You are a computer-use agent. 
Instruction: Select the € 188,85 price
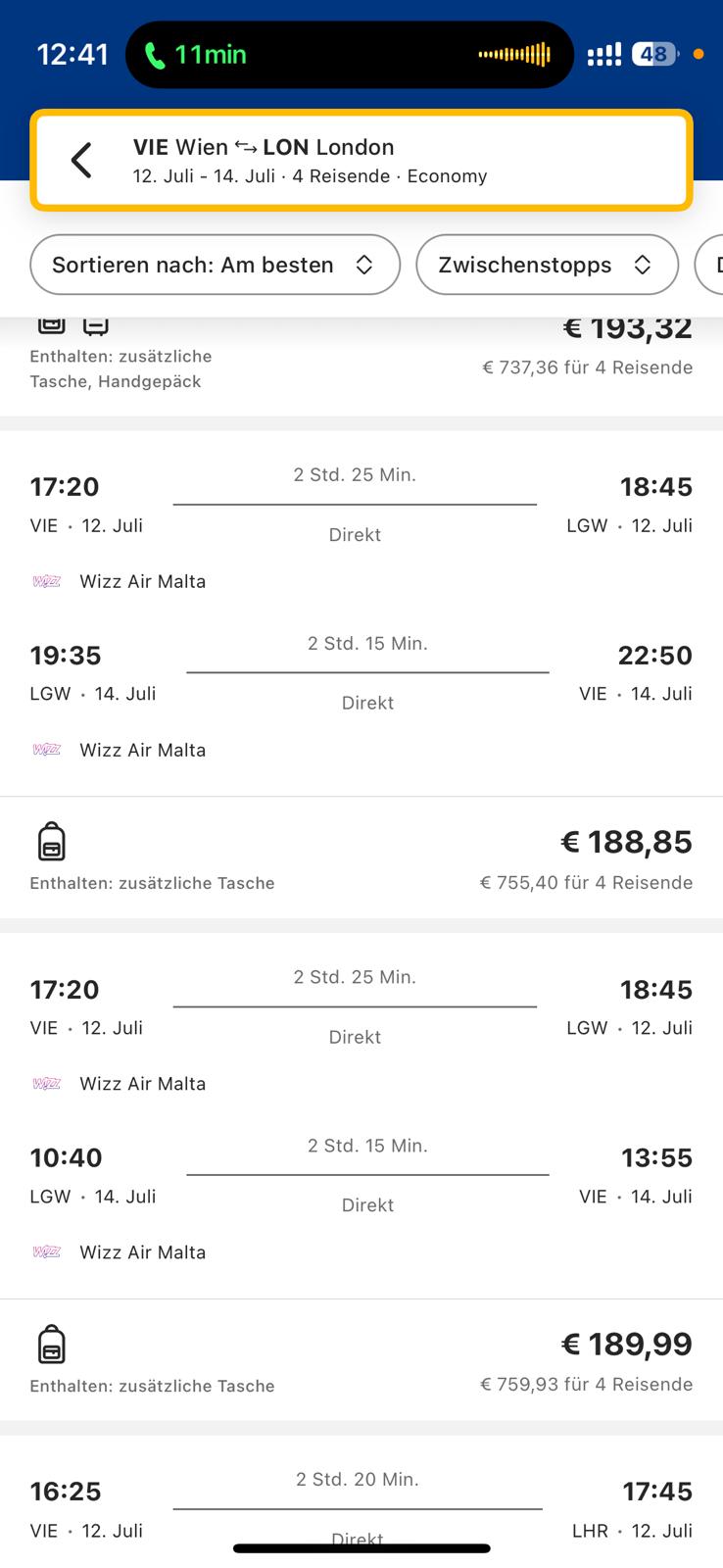tap(626, 842)
